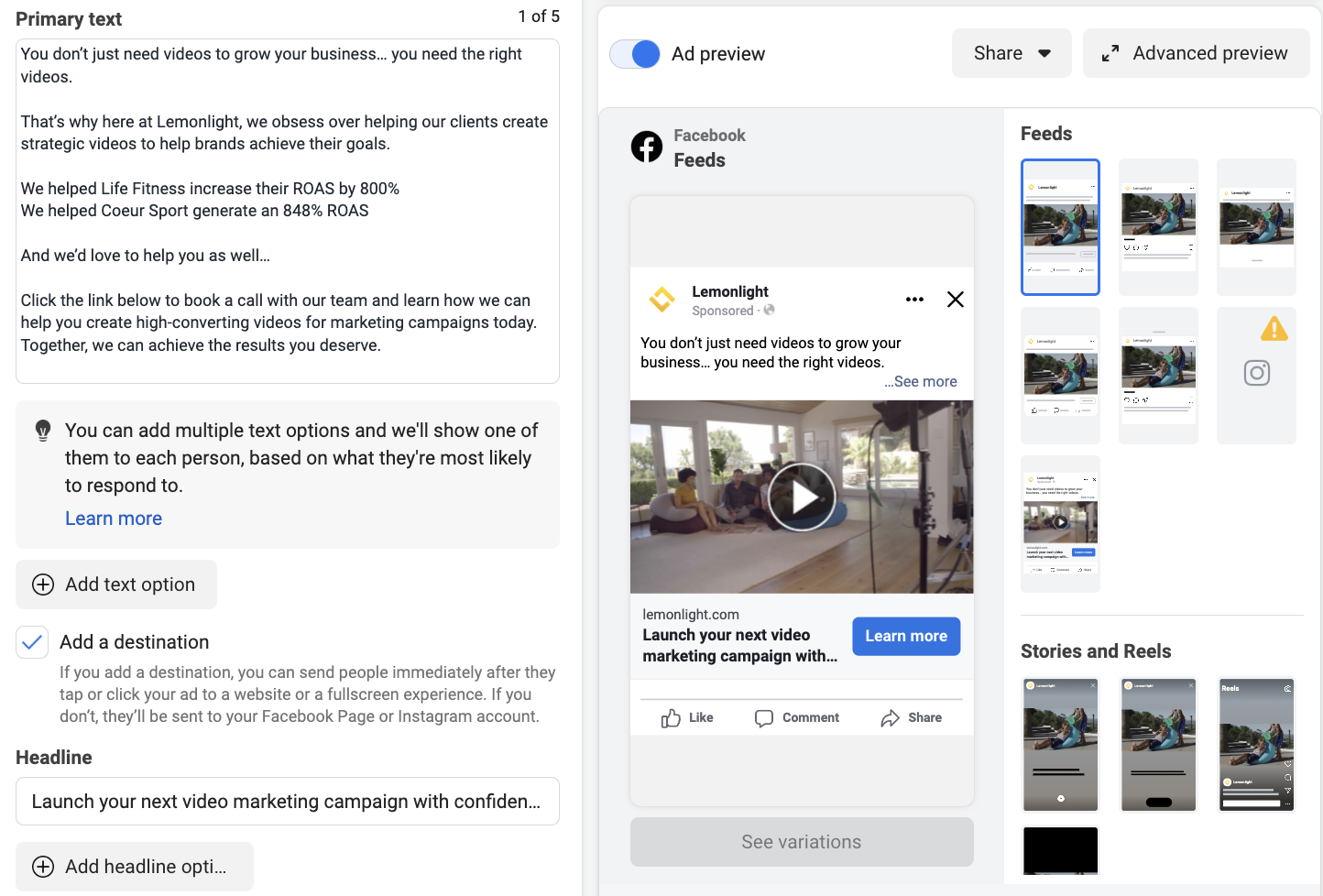Click the blue Learn more CTA button
The width and height of the screenshot is (1323, 896).
(x=906, y=636)
